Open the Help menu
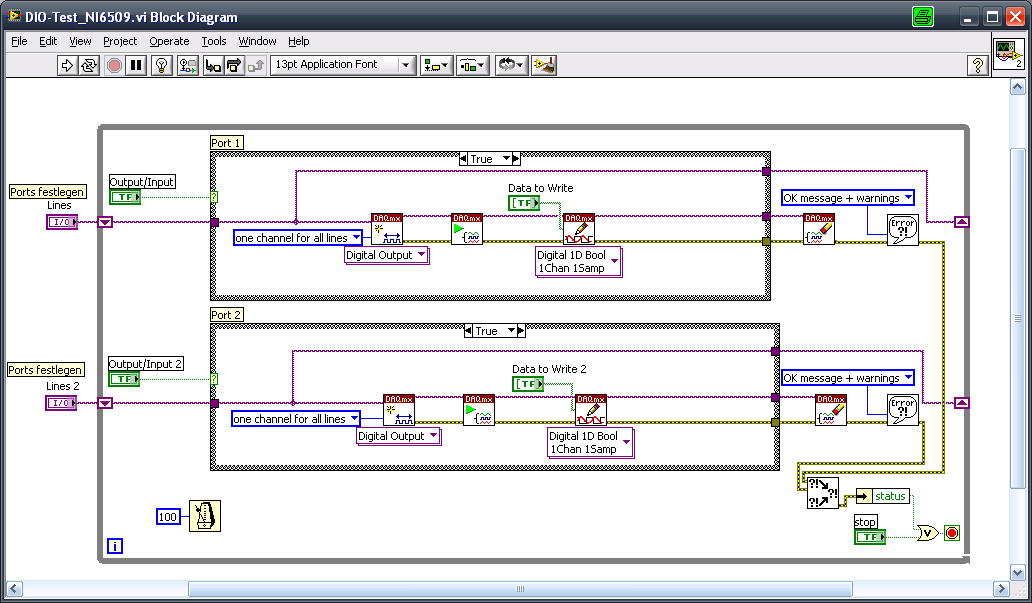The image size is (1032, 603). (298, 41)
